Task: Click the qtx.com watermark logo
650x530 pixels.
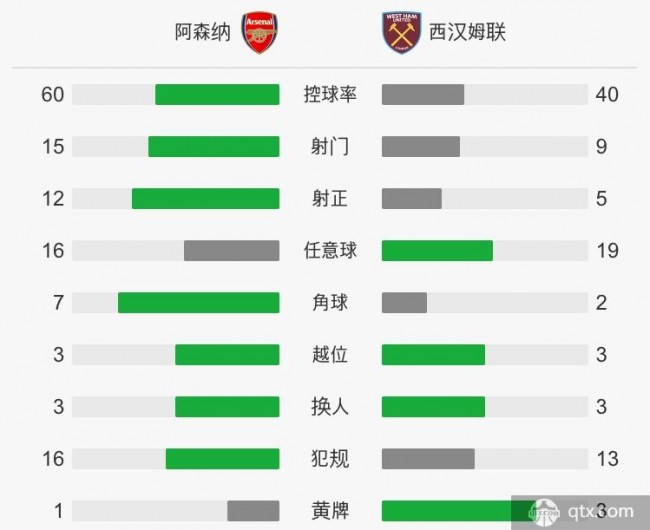Action: coord(581,512)
